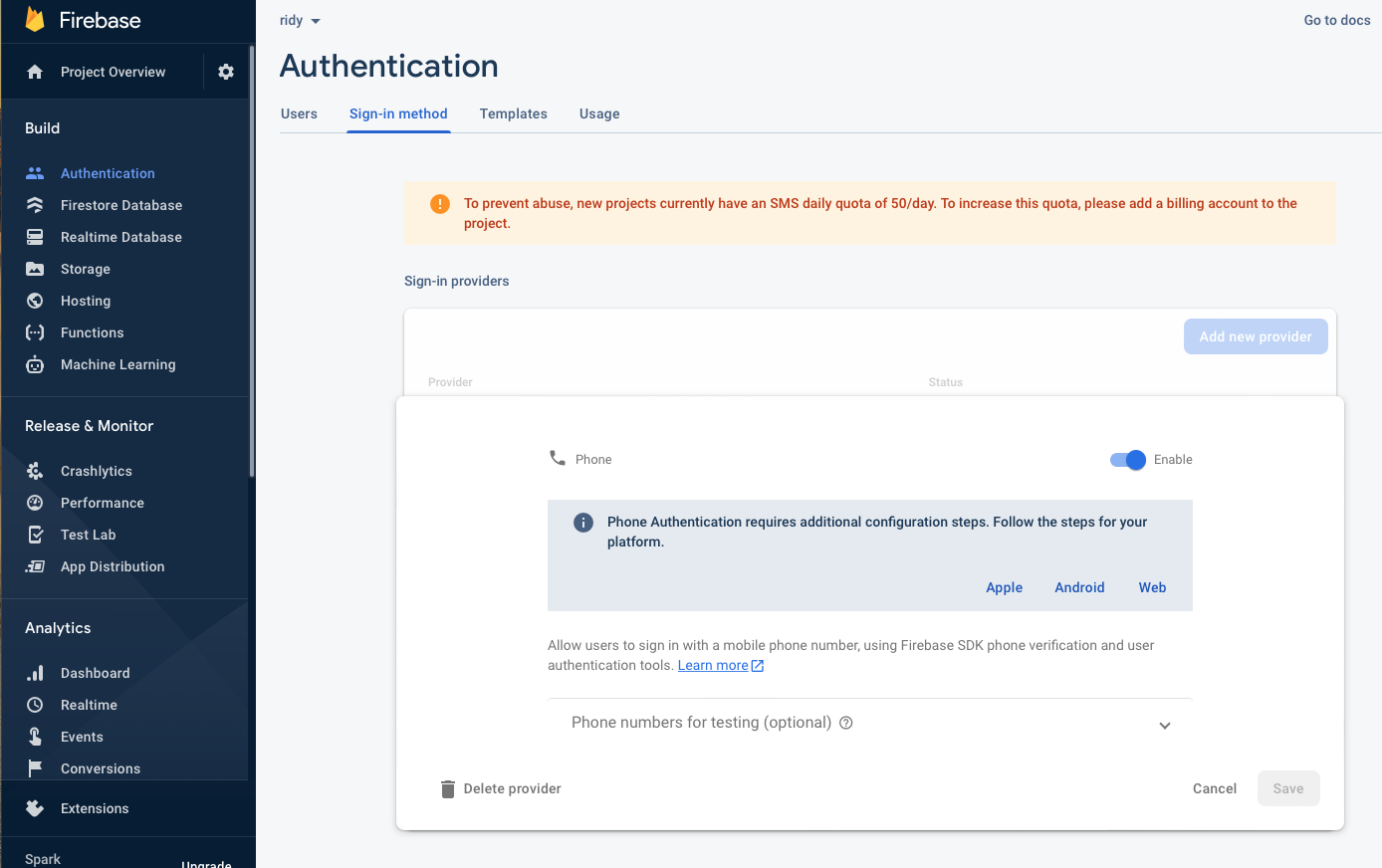Click the info icon in configuration notice
The width and height of the screenshot is (1382, 868).
click(583, 523)
